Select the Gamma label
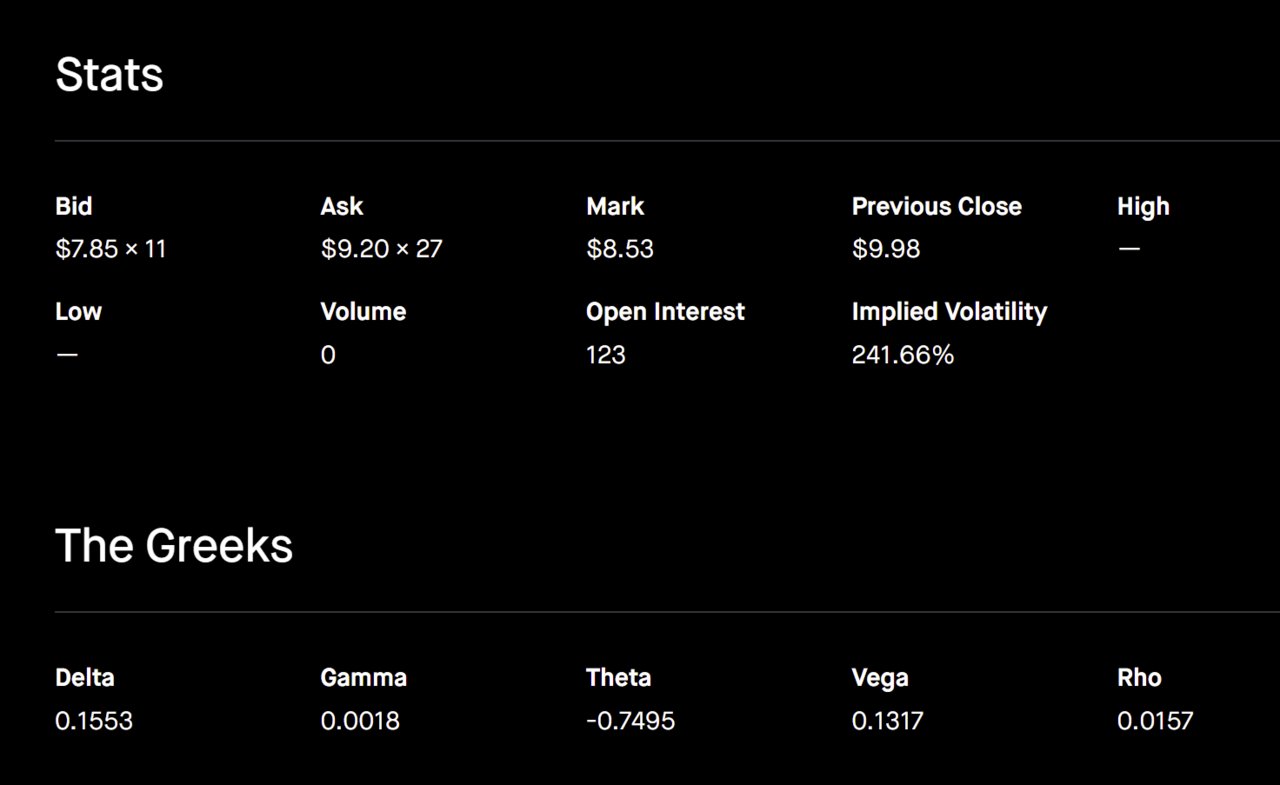This screenshot has width=1280, height=785. (364, 678)
